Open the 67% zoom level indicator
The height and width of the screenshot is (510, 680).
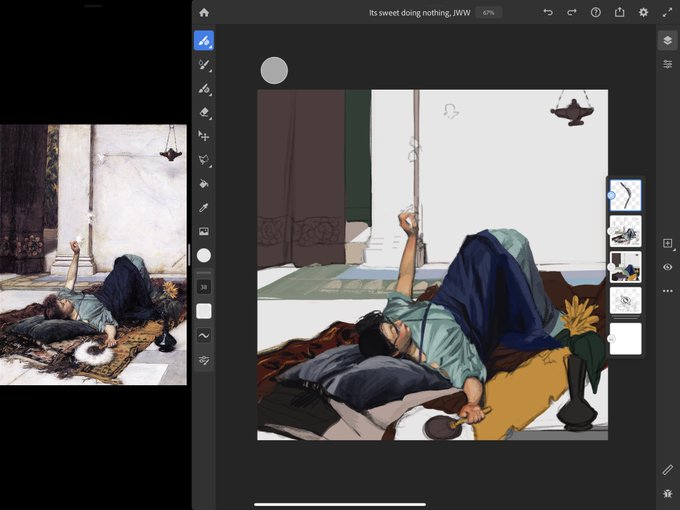489,13
